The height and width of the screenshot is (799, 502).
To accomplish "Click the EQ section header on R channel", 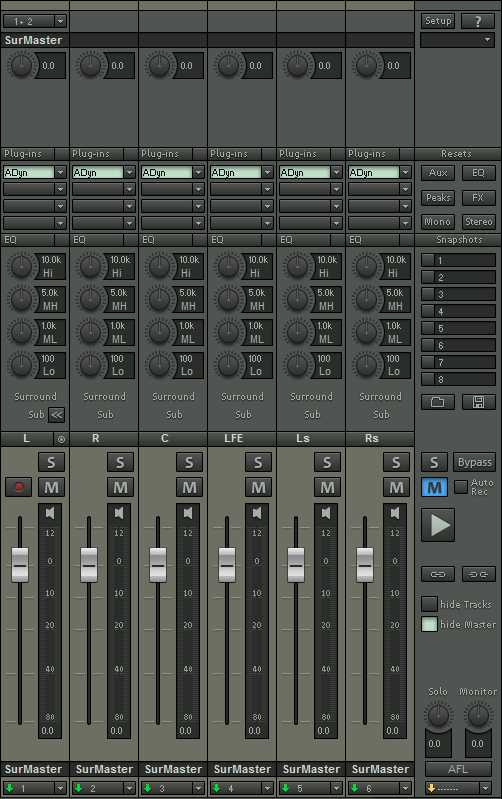I will (97, 239).
